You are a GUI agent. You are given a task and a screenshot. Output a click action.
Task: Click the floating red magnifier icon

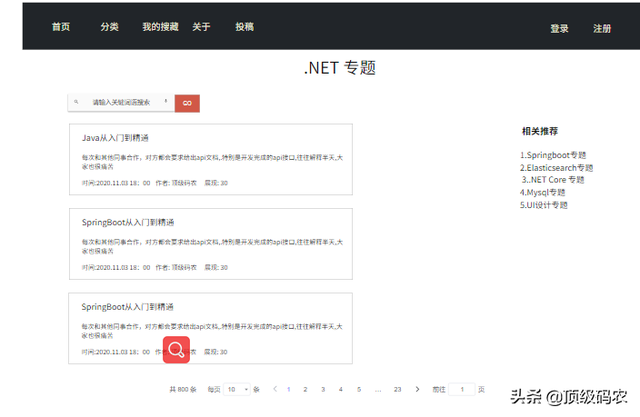click(176, 350)
